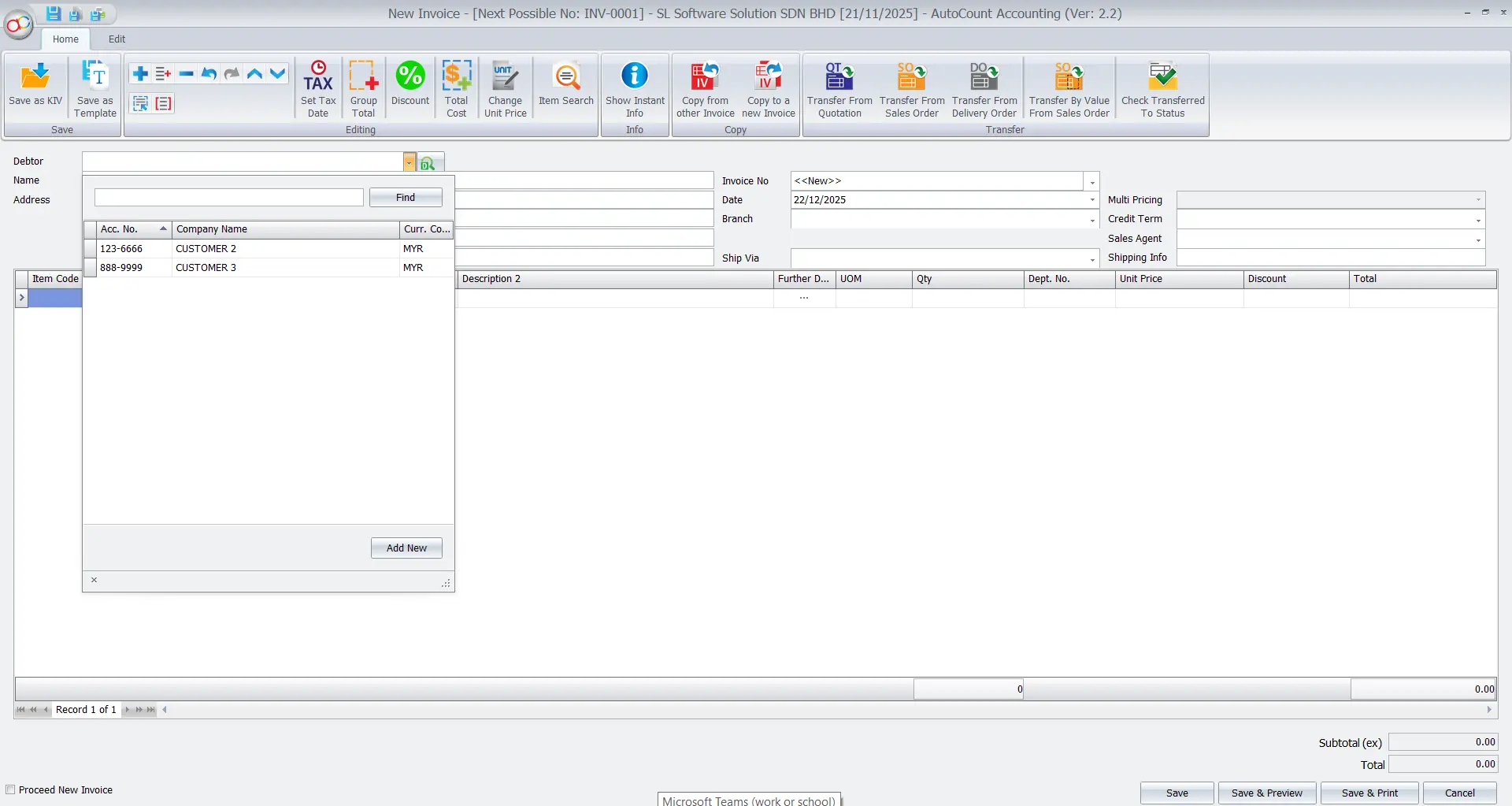This screenshot has width=1512, height=806.
Task: Select the Home ribbon tab
Action: pos(65,39)
